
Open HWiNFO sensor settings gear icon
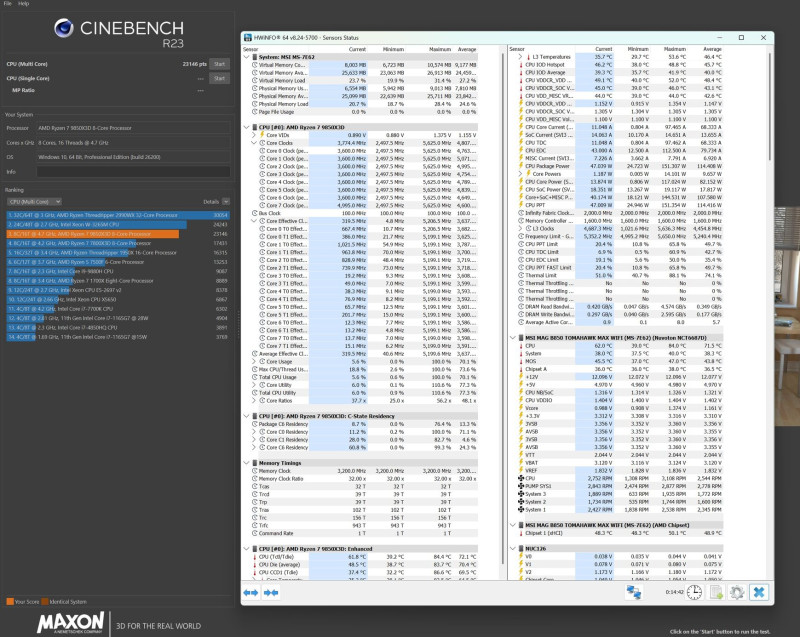[737, 593]
